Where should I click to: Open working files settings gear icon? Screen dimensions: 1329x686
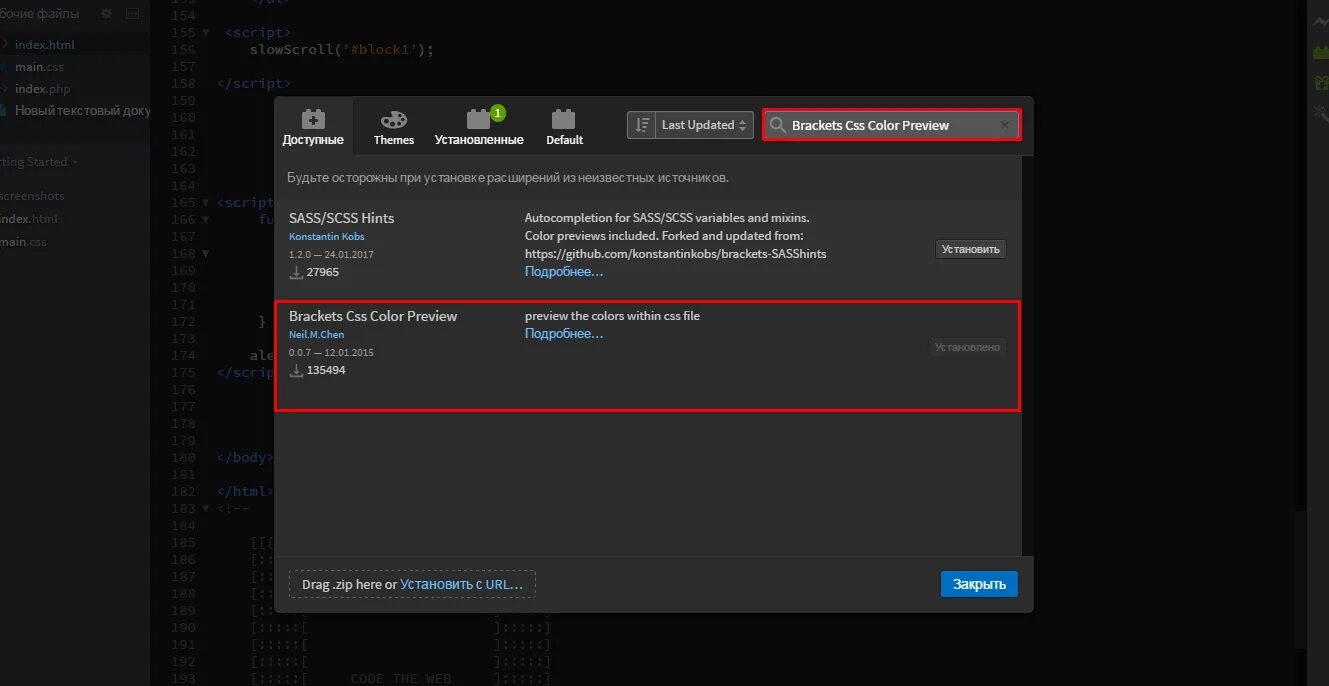[108, 15]
